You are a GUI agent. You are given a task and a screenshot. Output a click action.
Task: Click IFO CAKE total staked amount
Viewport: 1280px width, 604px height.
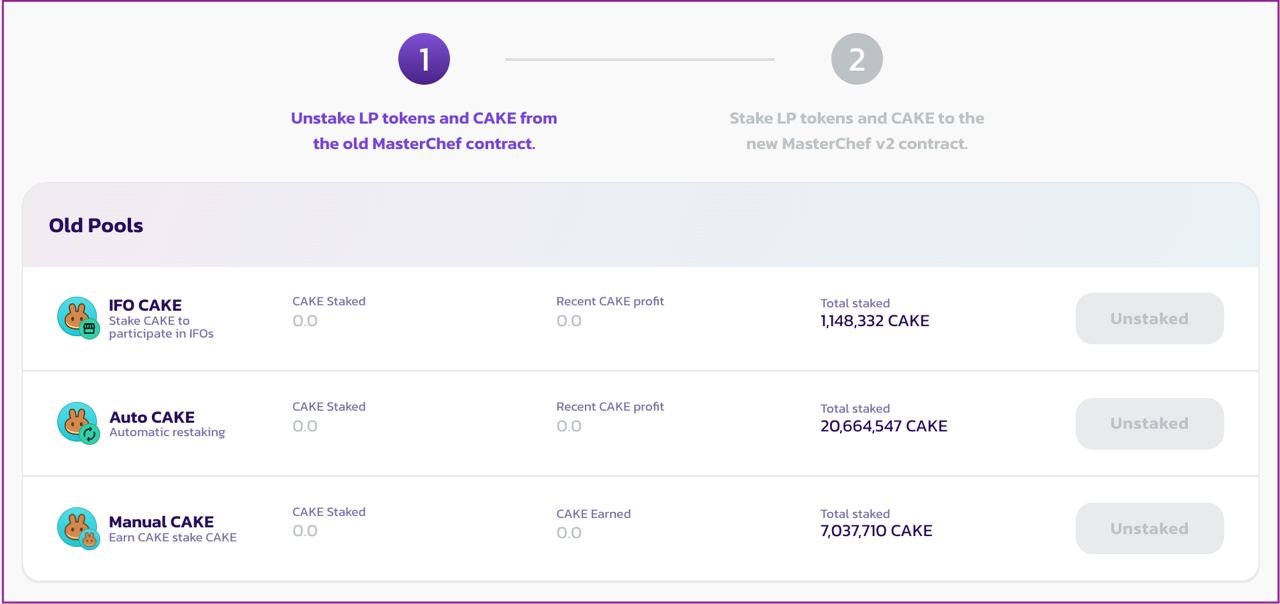(x=875, y=321)
